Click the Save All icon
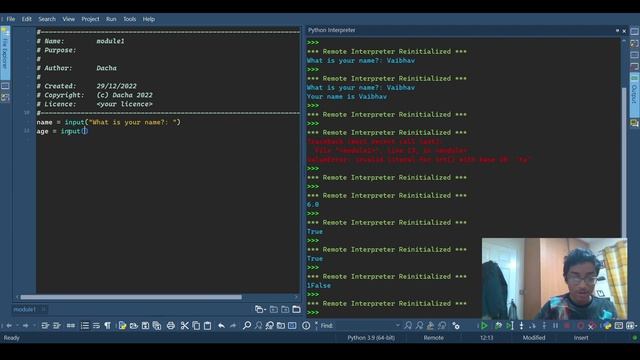640x360 pixels. 157,326
